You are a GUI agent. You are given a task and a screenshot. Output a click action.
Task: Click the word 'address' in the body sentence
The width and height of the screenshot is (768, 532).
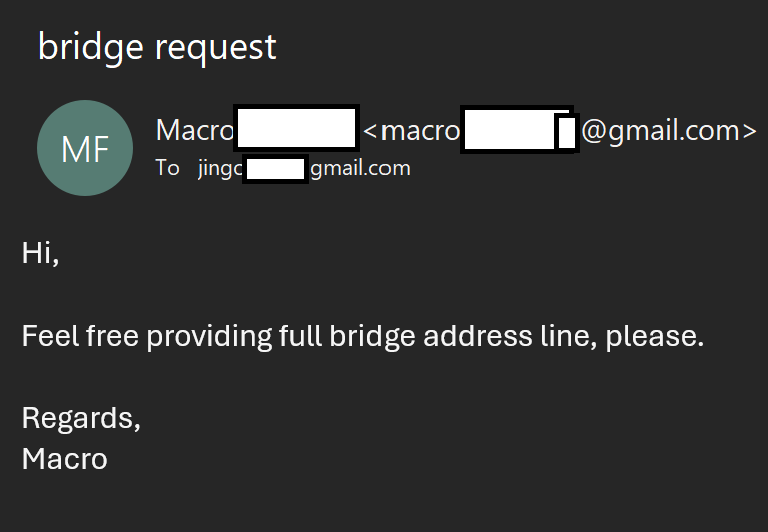478,336
